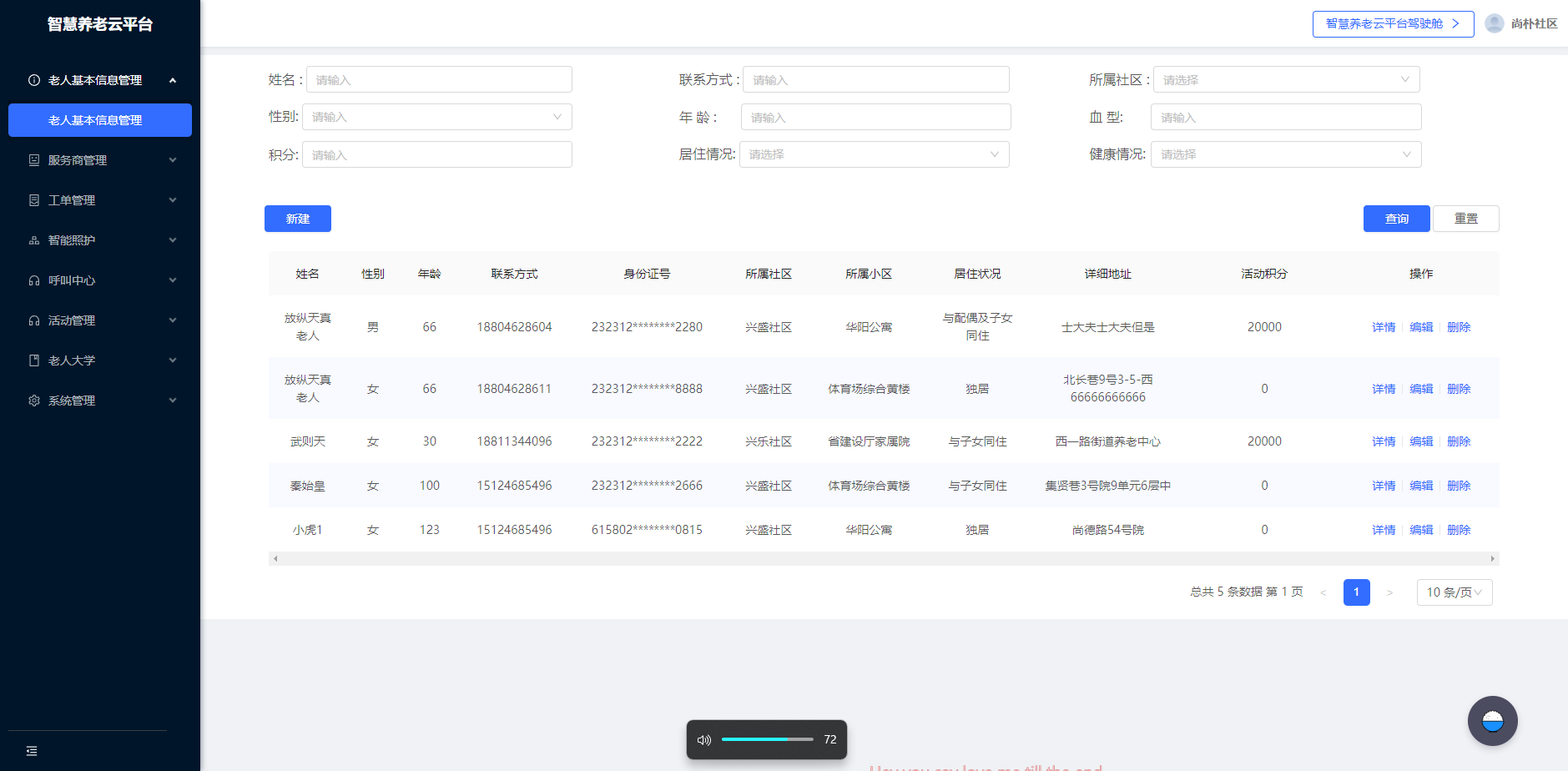Focus the 年龄 input field
This screenshot has width=1568, height=771.
click(875, 117)
